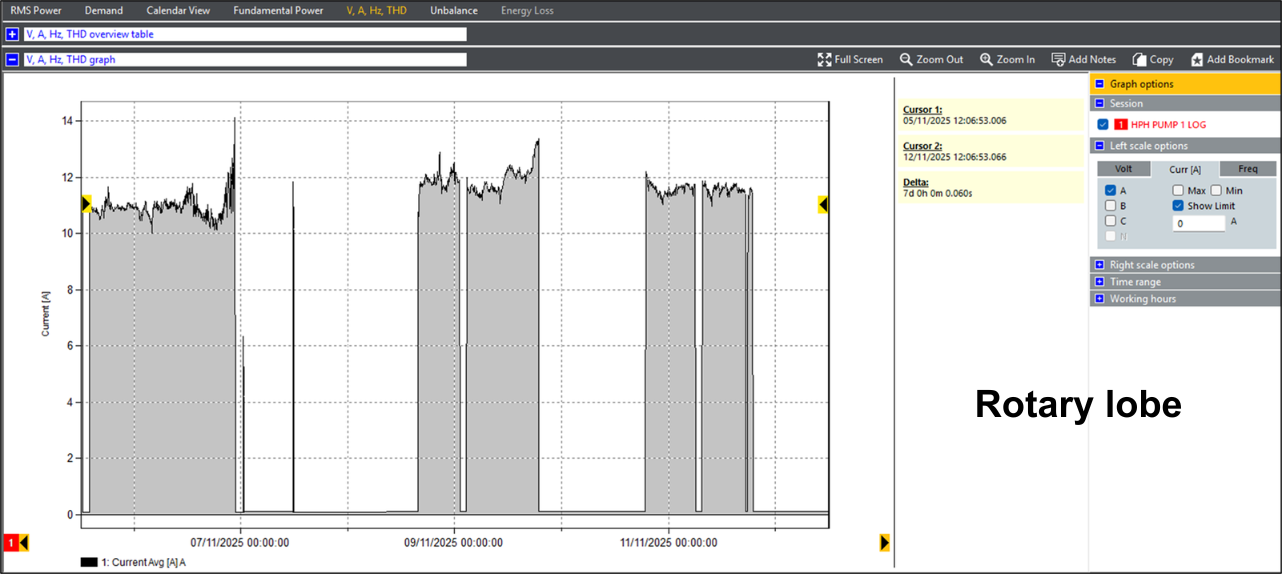The height and width of the screenshot is (574, 1282).
Task: Copy the graph using Copy icon
Action: click(x=1138, y=60)
